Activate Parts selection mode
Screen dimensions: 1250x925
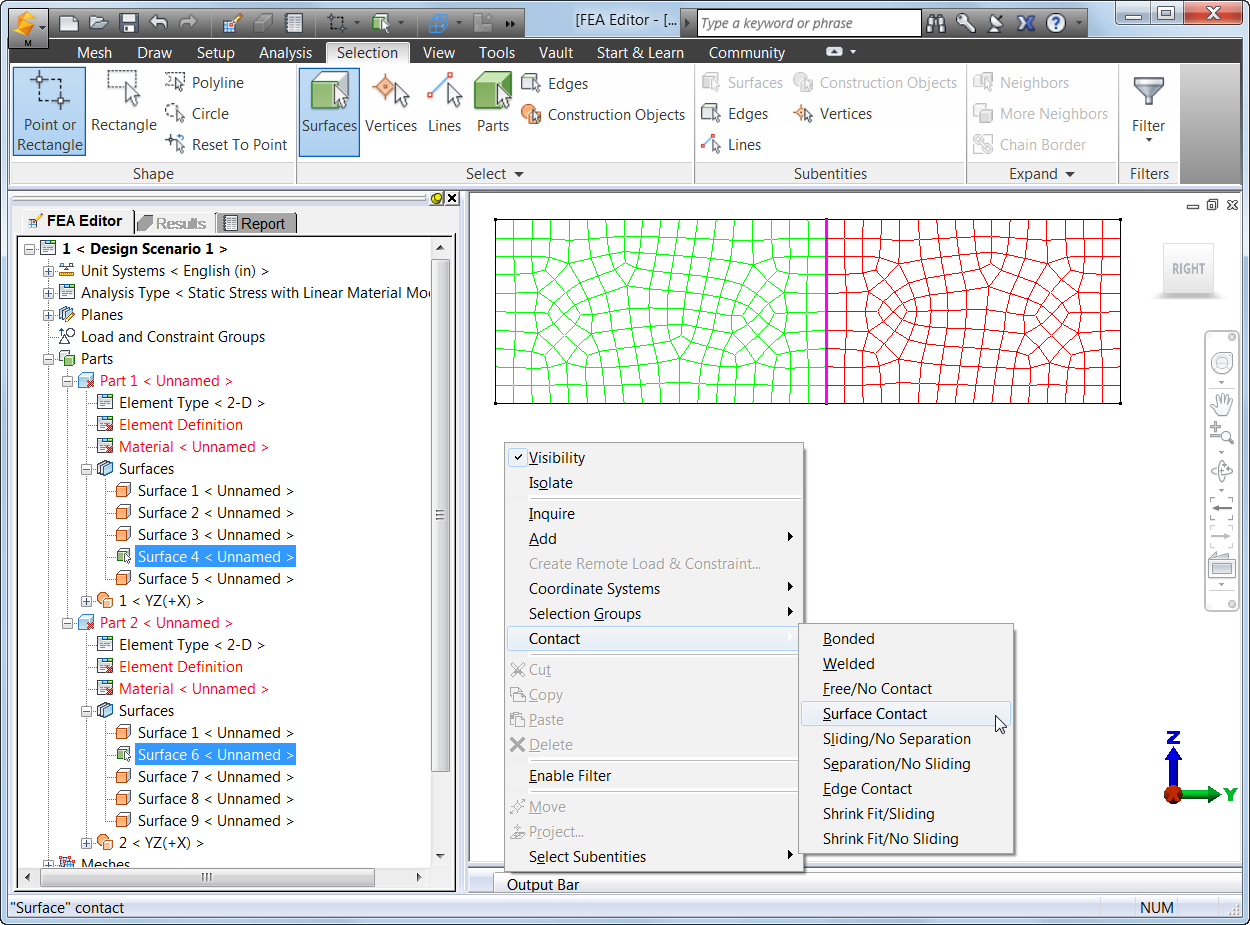tap(492, 104)
